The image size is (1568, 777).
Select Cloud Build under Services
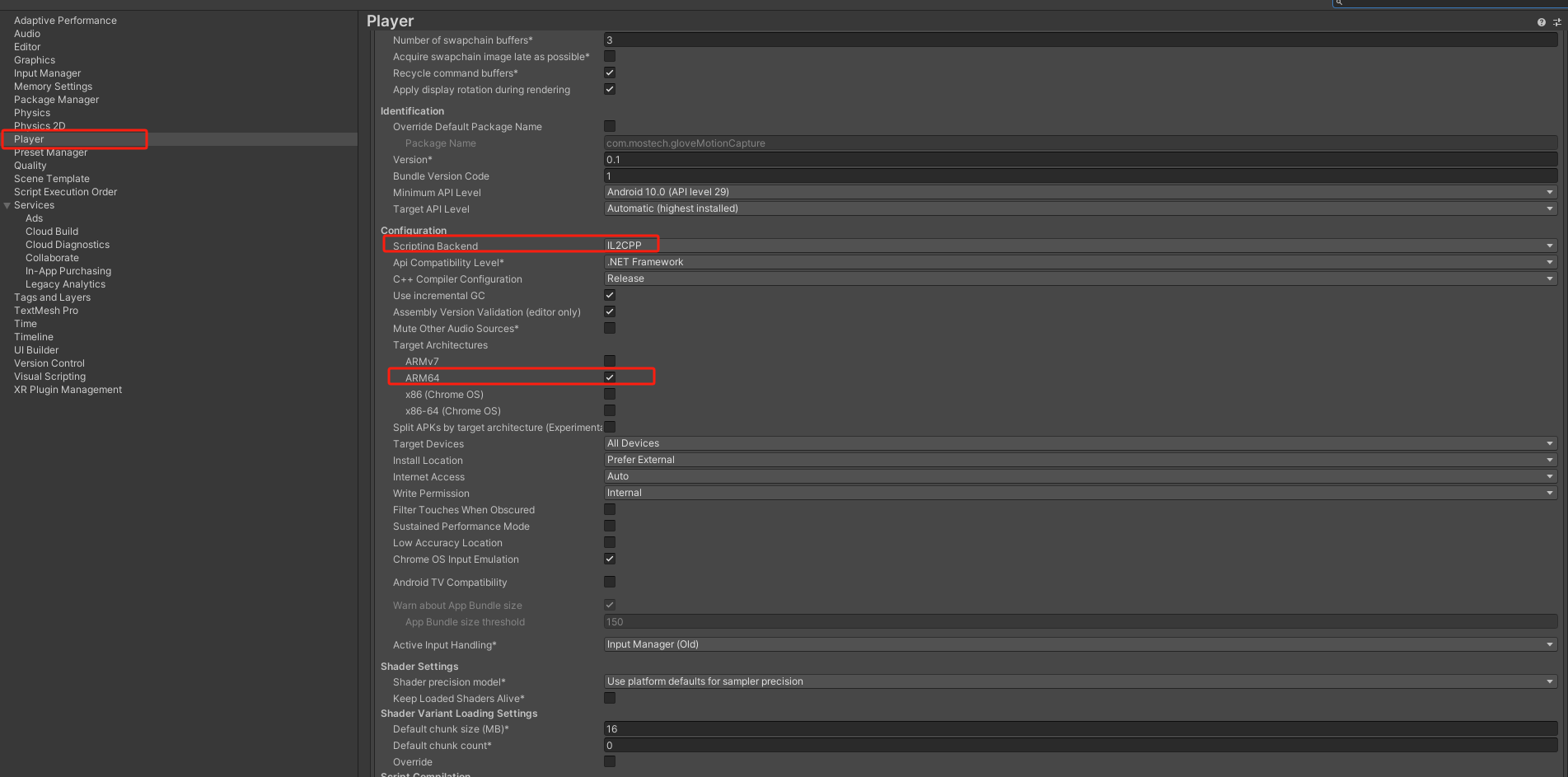pyautogui.click(x=52, y=232)
